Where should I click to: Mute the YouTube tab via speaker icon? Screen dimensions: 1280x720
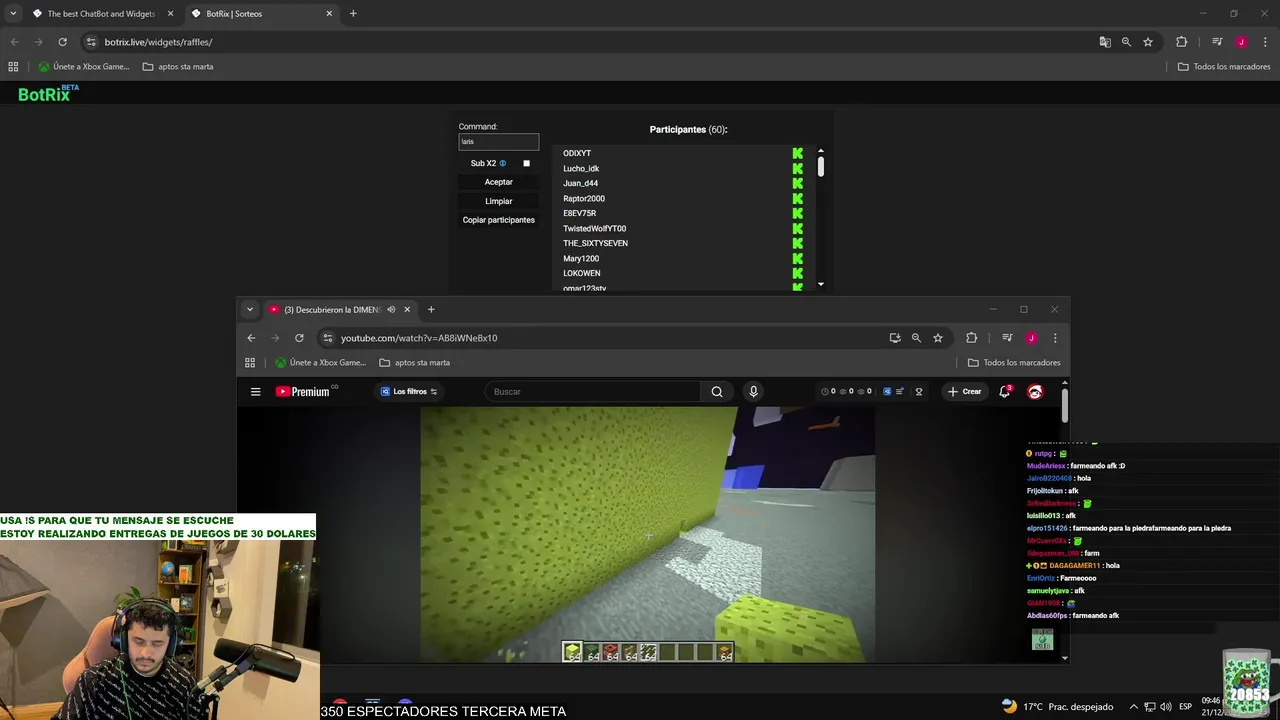391,310
